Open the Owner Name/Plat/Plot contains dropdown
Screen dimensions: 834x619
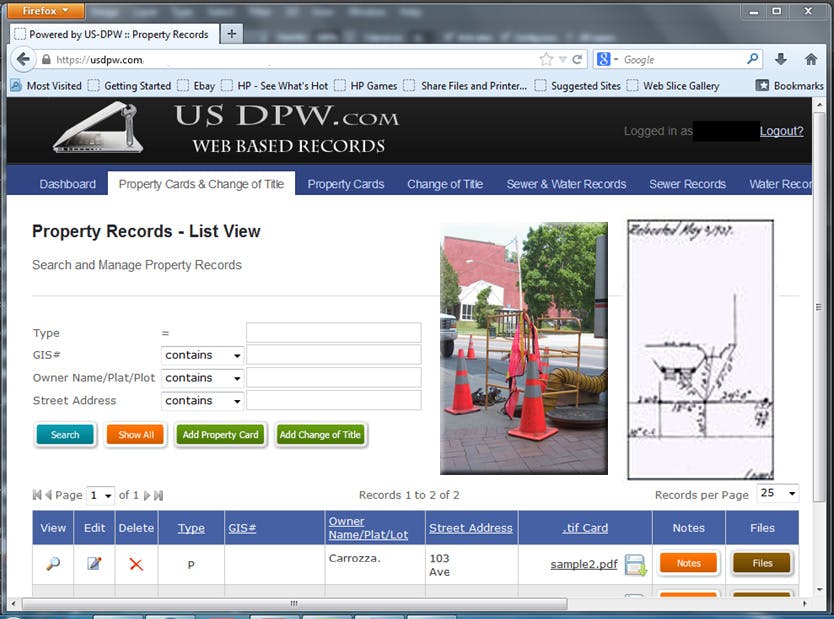pos(202,378)
